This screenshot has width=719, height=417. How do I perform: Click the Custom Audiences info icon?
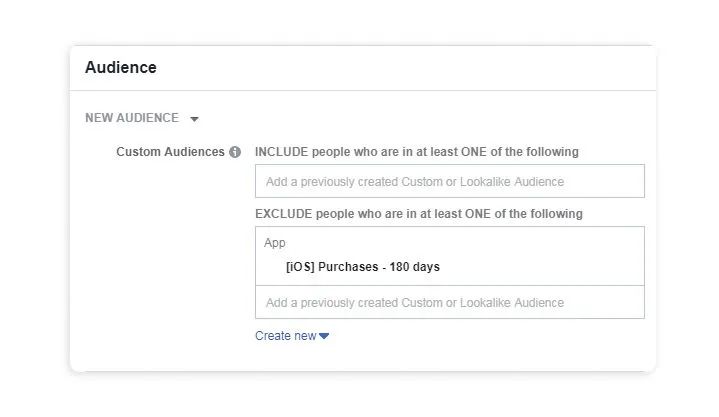pos(235,152)
